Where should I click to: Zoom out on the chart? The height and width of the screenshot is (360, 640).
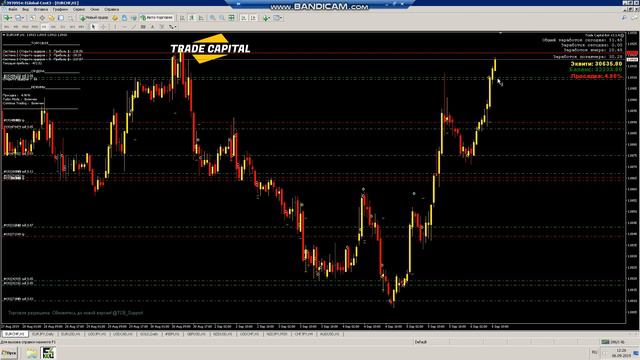(222, 18)
